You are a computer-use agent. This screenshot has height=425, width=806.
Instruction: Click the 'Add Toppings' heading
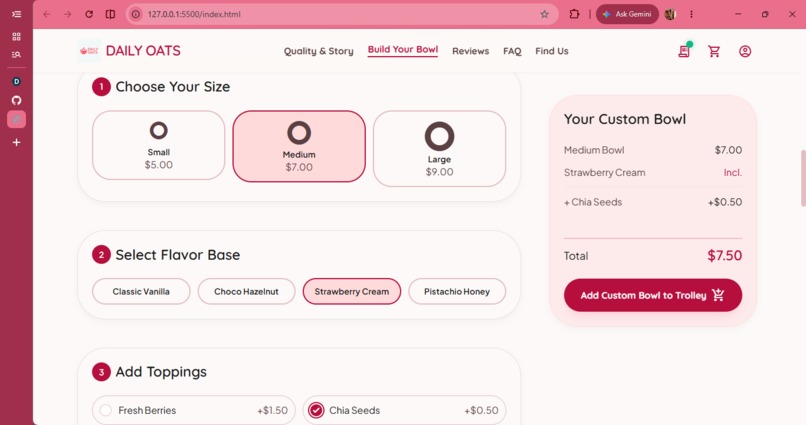click(161, 372)
